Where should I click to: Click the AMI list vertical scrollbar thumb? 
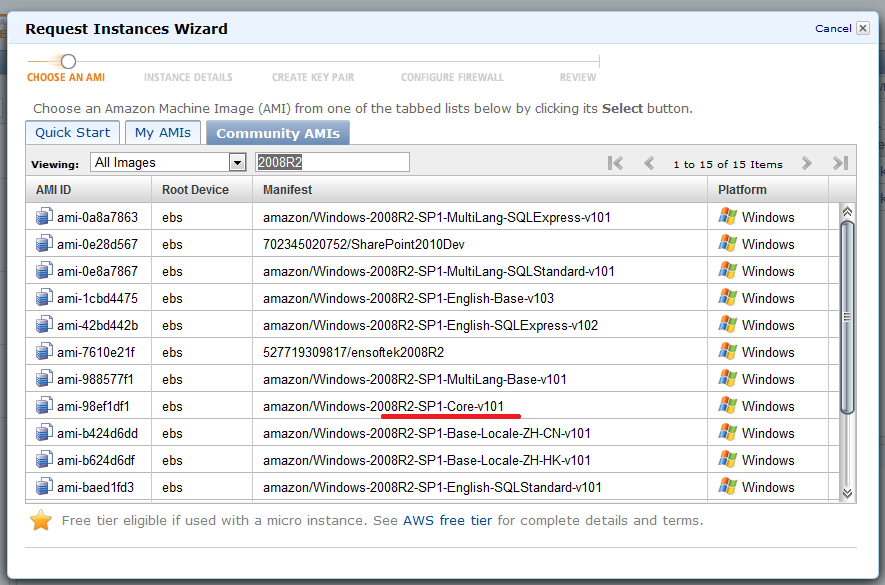click(847, 317)
